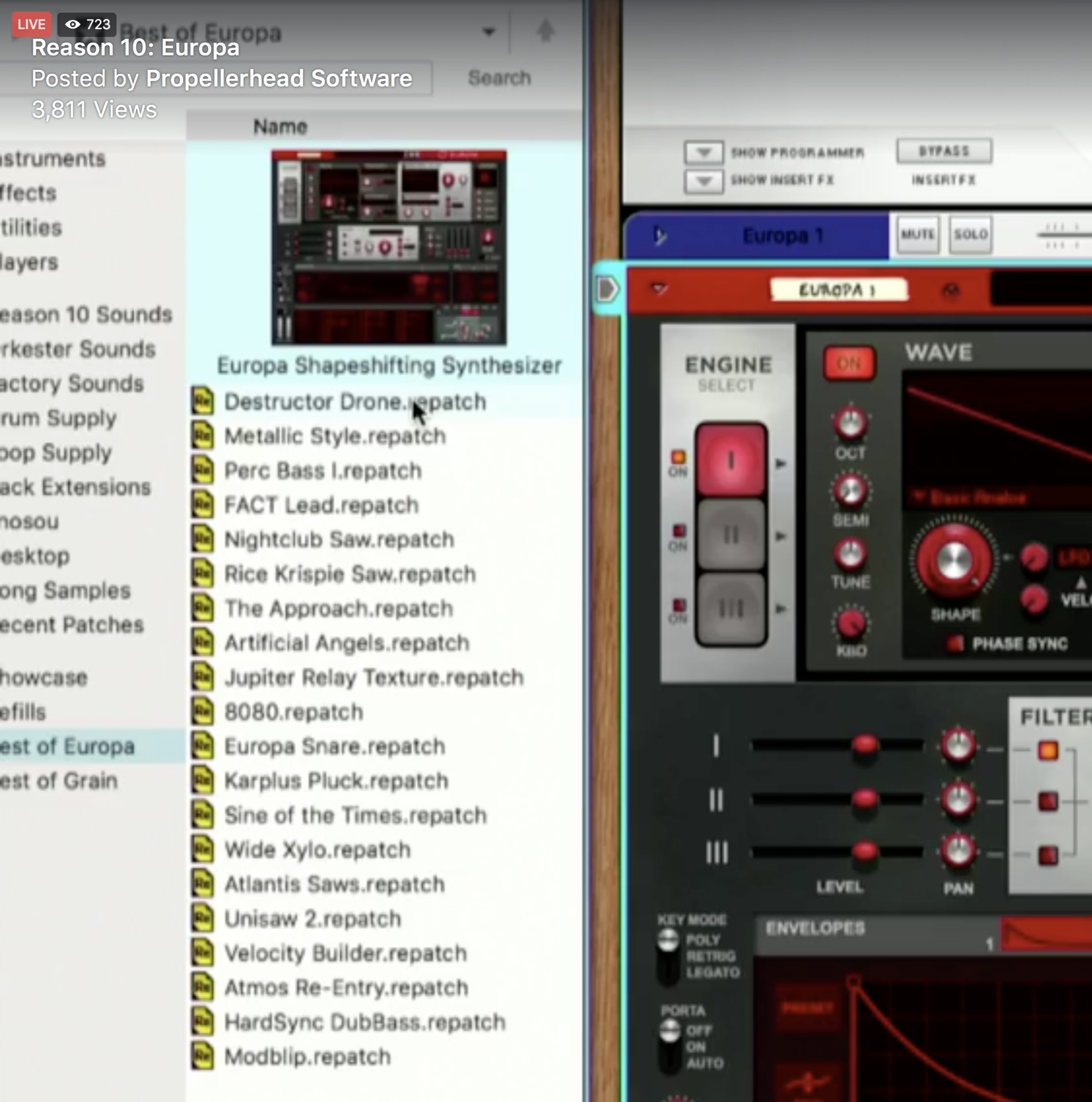This screenshot has width=1092, height=1102.
Task: Open the Engine III options arrow
Action: (780, 608)
